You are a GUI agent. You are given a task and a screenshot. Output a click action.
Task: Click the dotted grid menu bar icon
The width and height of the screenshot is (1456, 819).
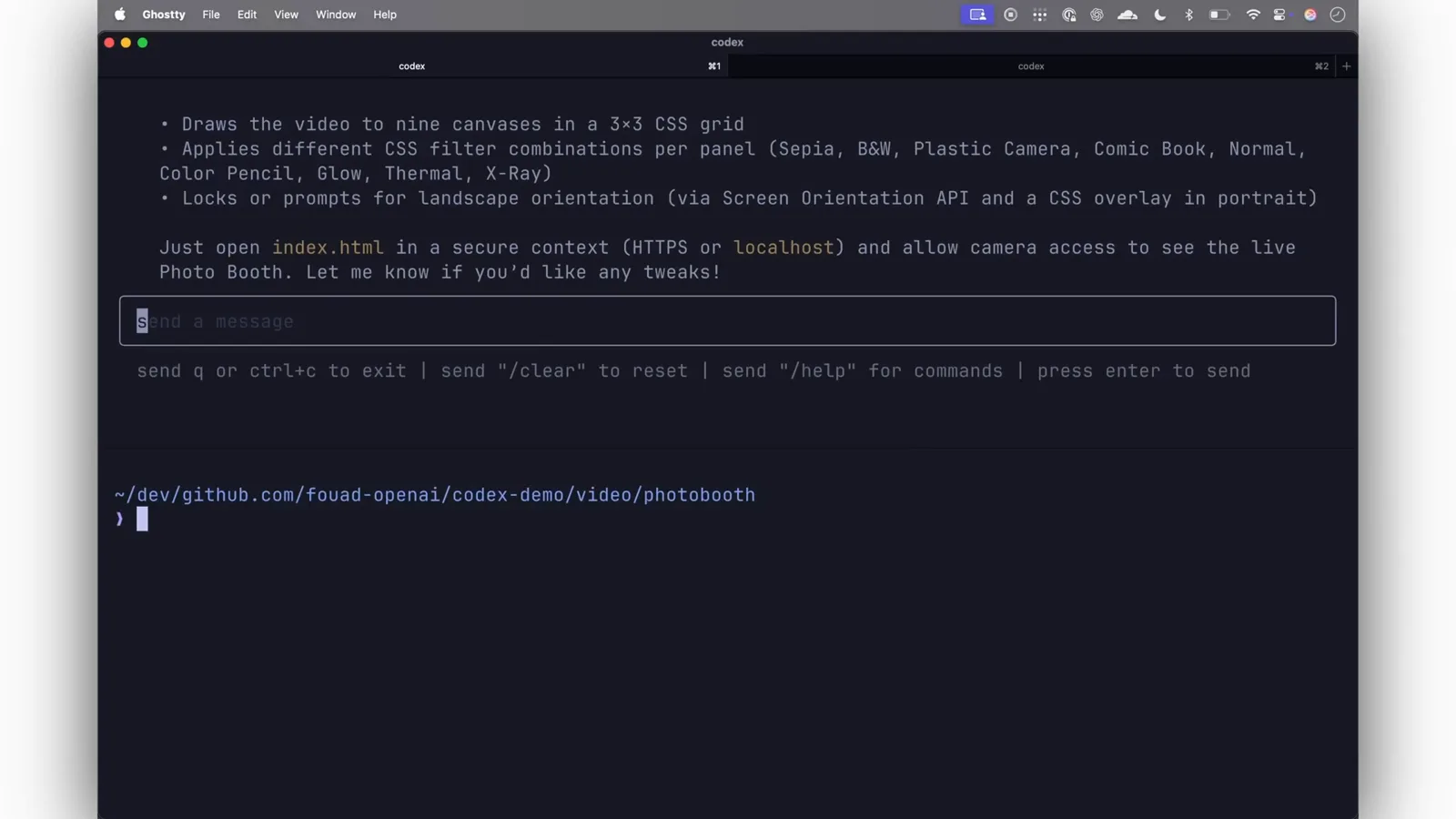coord(1039,15)
